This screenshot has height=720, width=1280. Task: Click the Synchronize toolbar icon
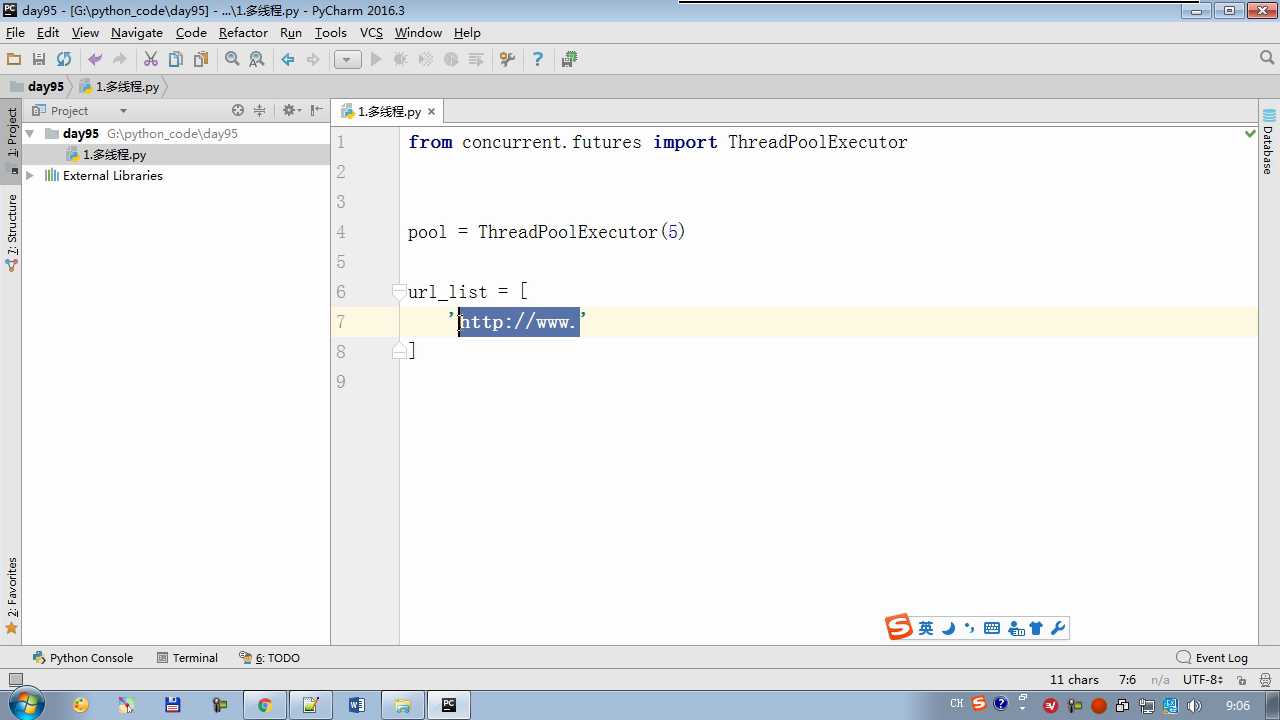[x=64, y=60]
